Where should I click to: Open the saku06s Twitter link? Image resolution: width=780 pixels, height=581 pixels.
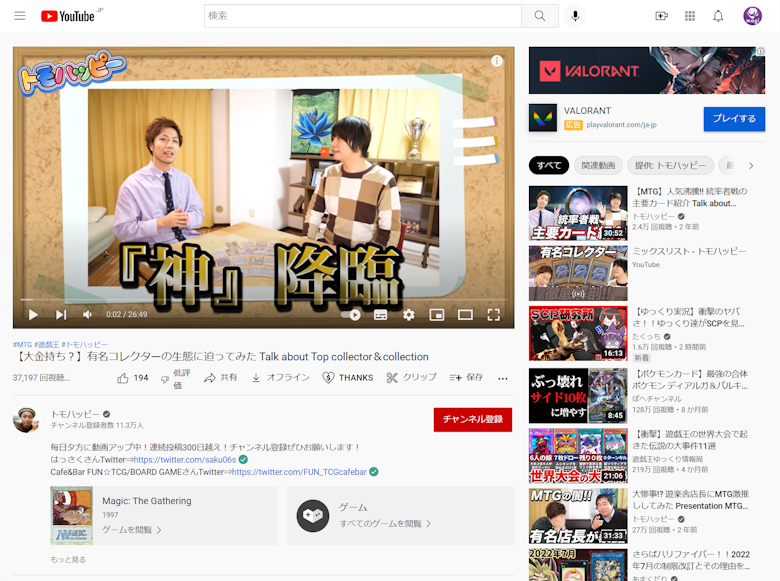point(185,460)
